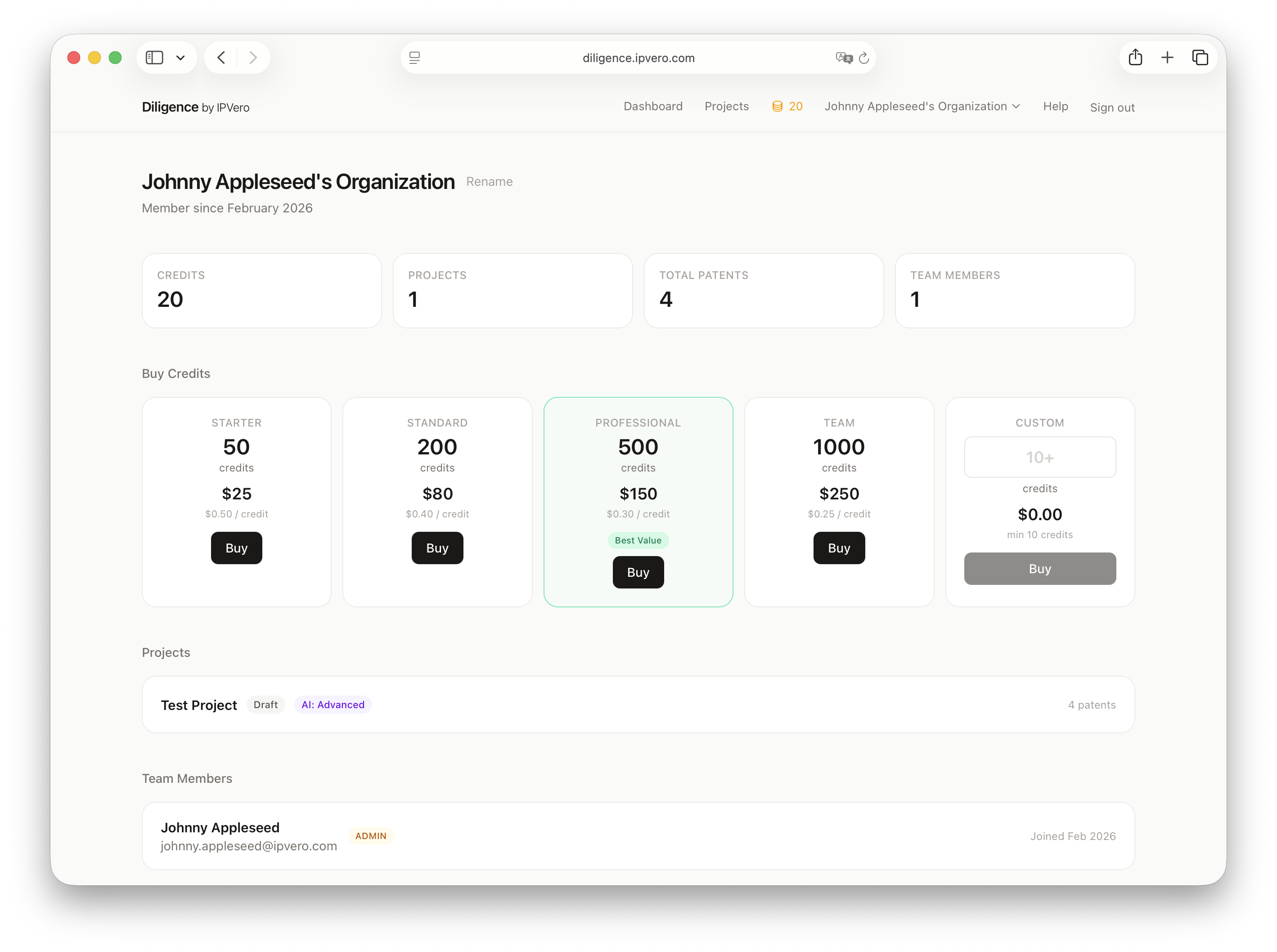Click the back navigation arrow
The width and height of the screenshot is (1277, 952).
(x=221, y=57)
